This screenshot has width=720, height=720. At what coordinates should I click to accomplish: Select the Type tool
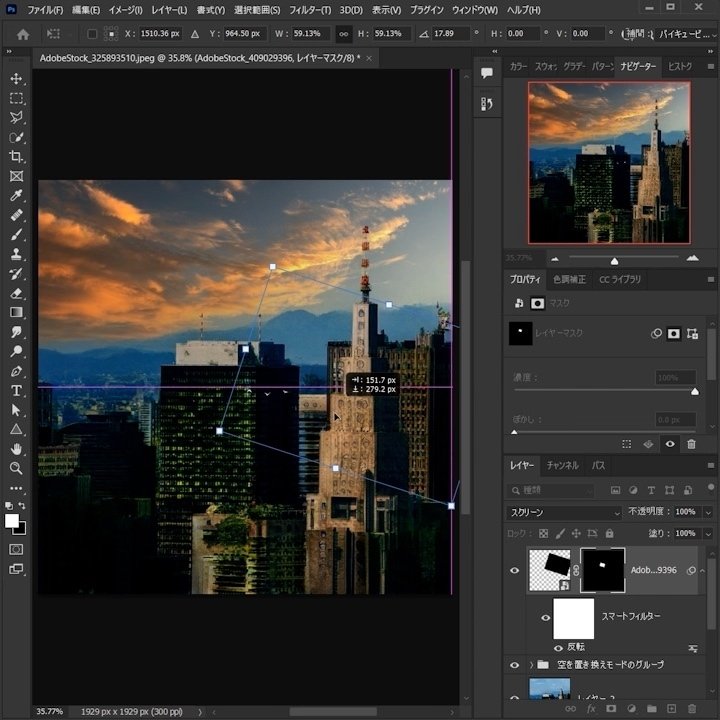click(16, 390)
